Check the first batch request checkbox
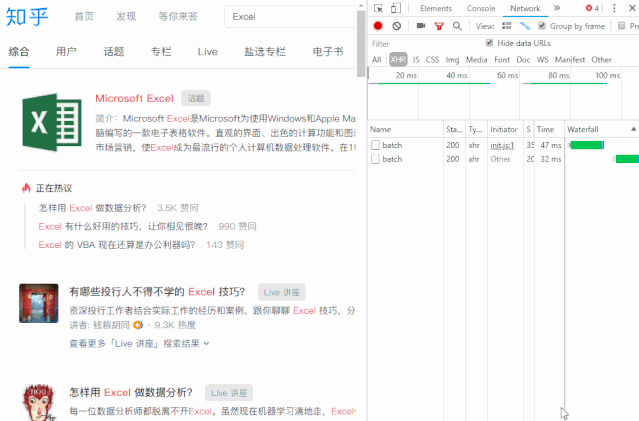The height and width of the screenshot is (421, 639). (x=375, y=145)
